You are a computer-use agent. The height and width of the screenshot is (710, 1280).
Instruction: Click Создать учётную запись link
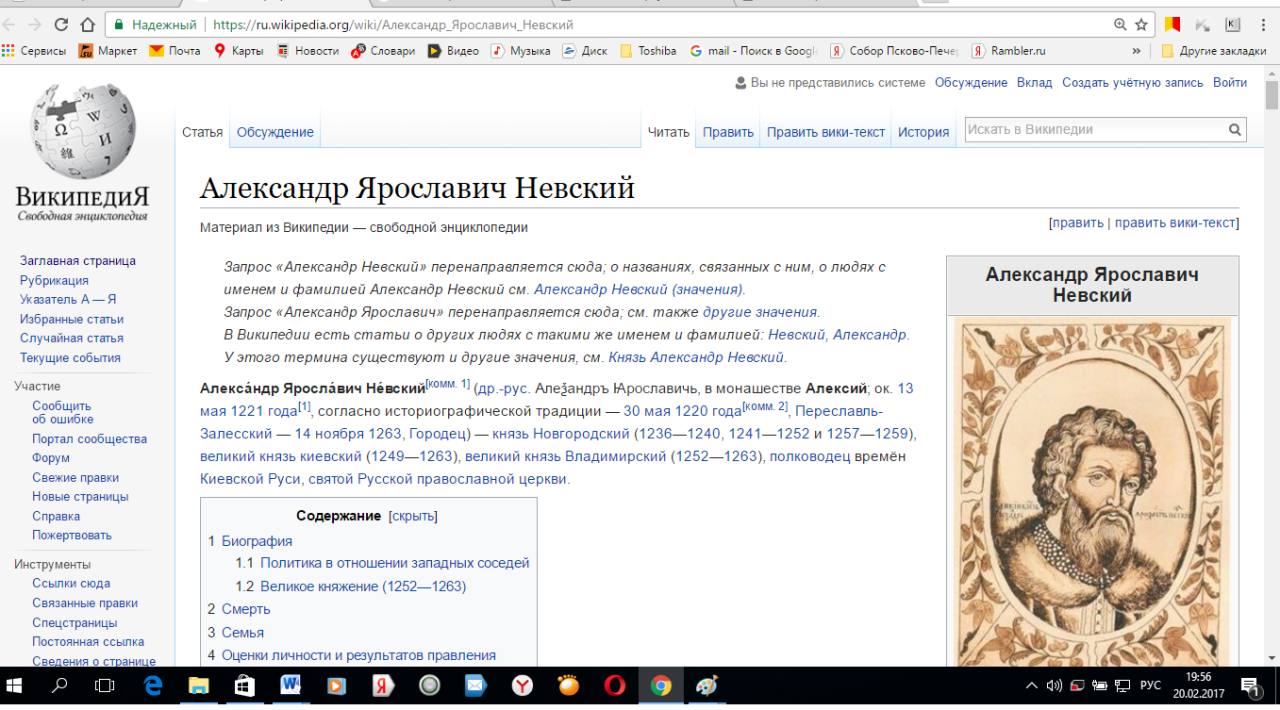click(1133, 83)
